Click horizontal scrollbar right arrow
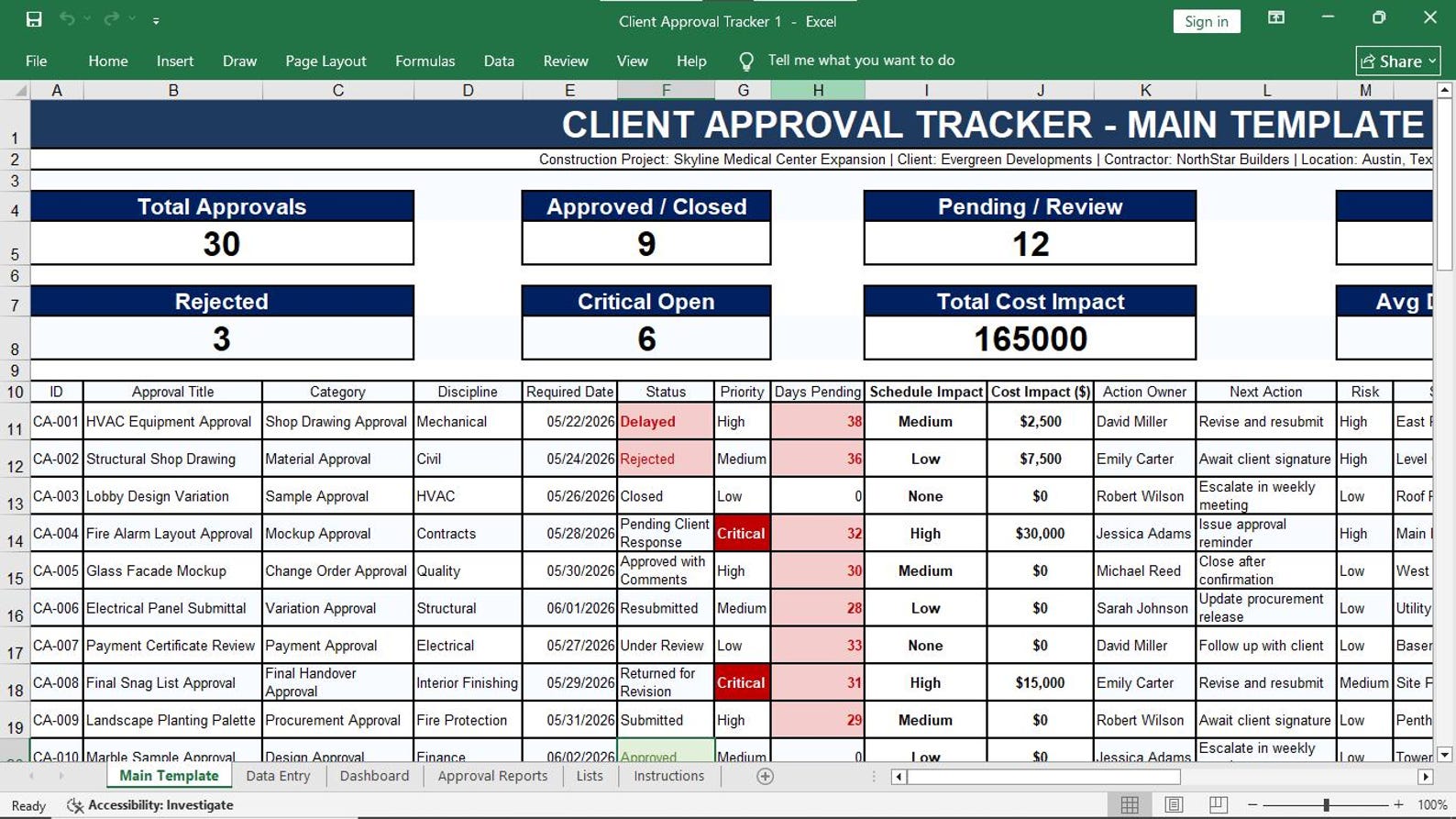The width and height of the screenshot is (1456, 819). 1425,777
